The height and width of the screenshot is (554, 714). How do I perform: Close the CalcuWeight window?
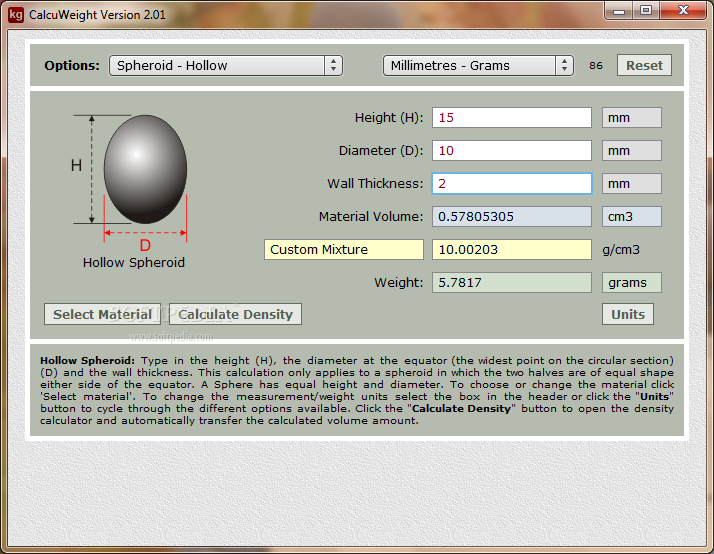coord(683,11)
